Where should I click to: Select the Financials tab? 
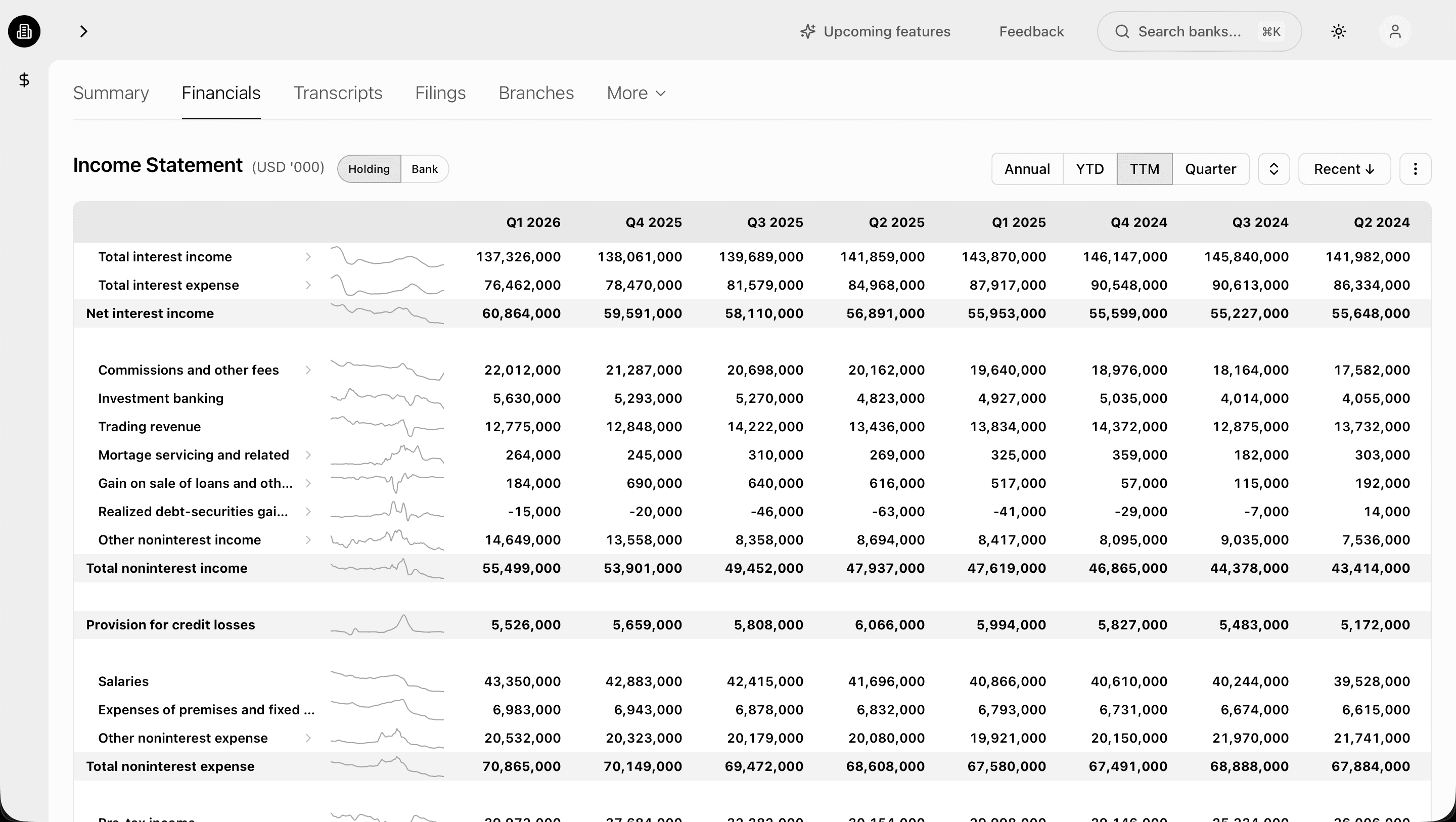pos(221,93)
